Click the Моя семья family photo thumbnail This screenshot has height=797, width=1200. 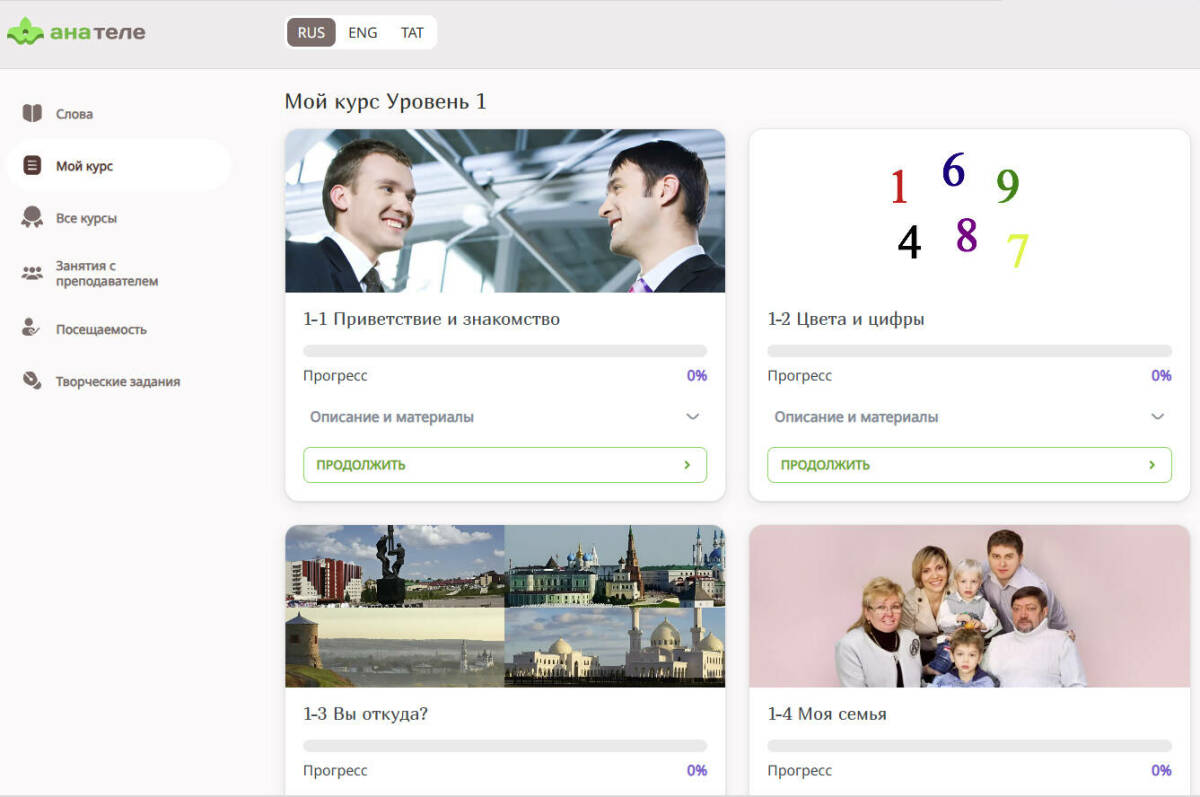959,606
